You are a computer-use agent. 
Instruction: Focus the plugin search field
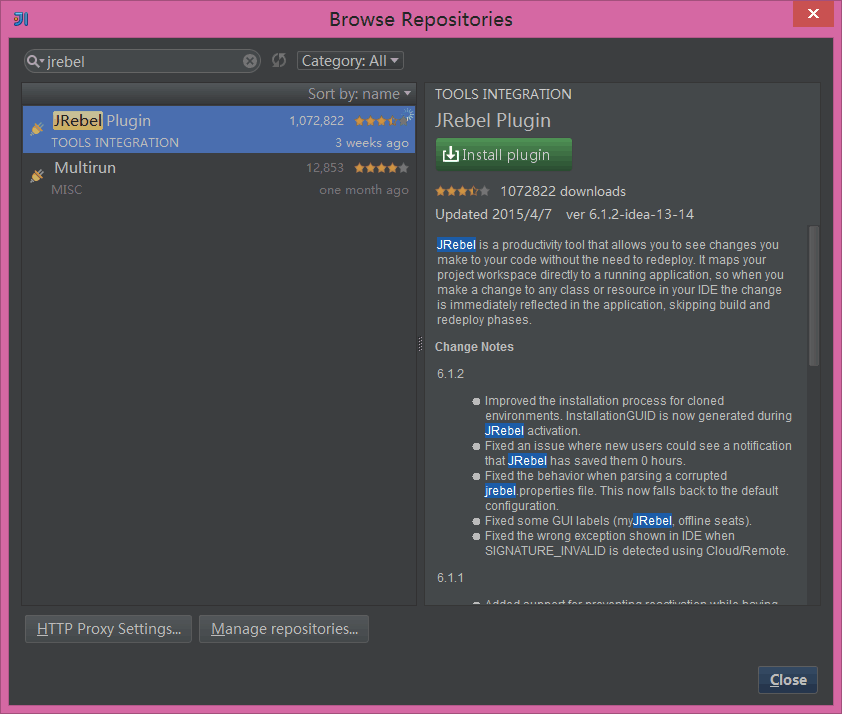coord(144,61)
